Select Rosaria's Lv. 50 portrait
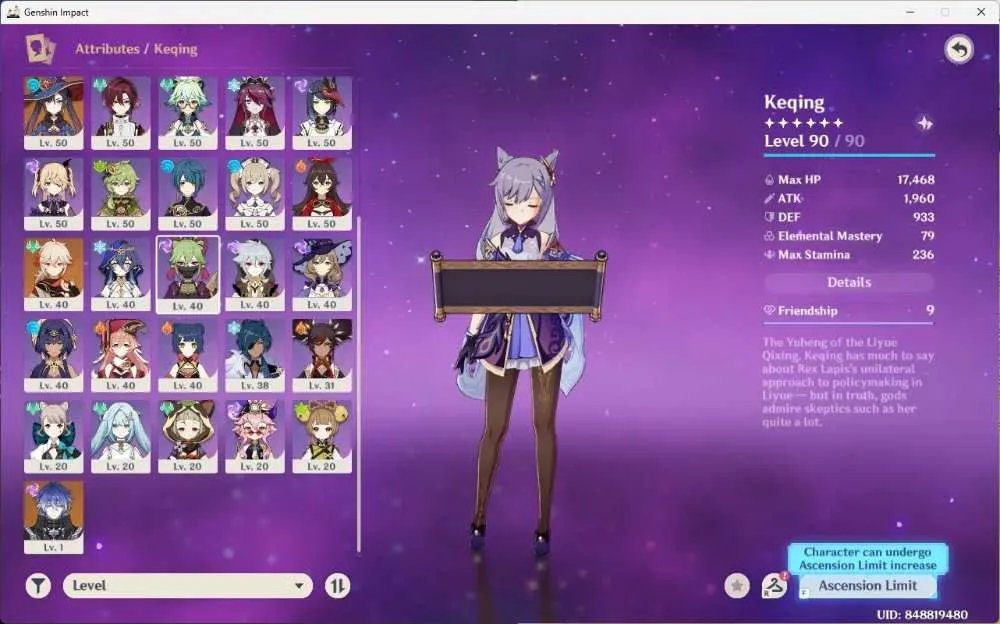The width and height of the screenshot is (1000, 624). (x=254, y=113)
